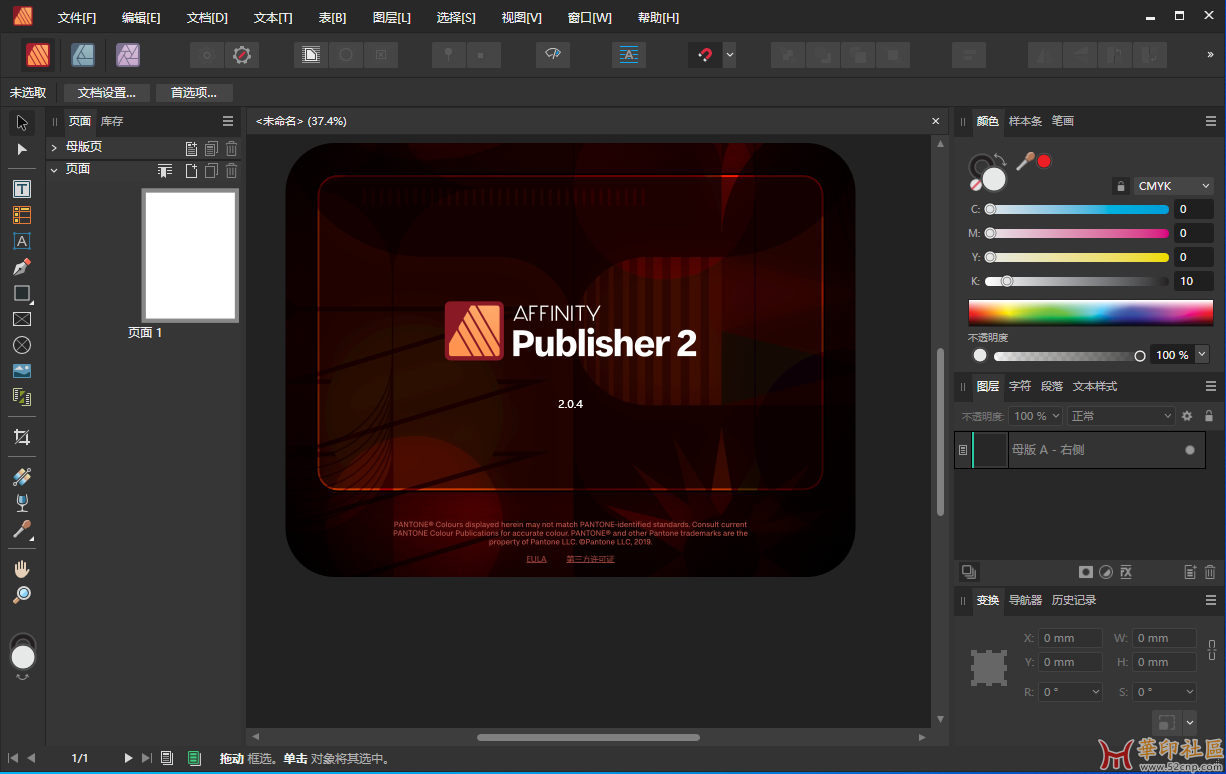Toggle visibility dot of 母版 A layer

click(x=1190, y=450)
